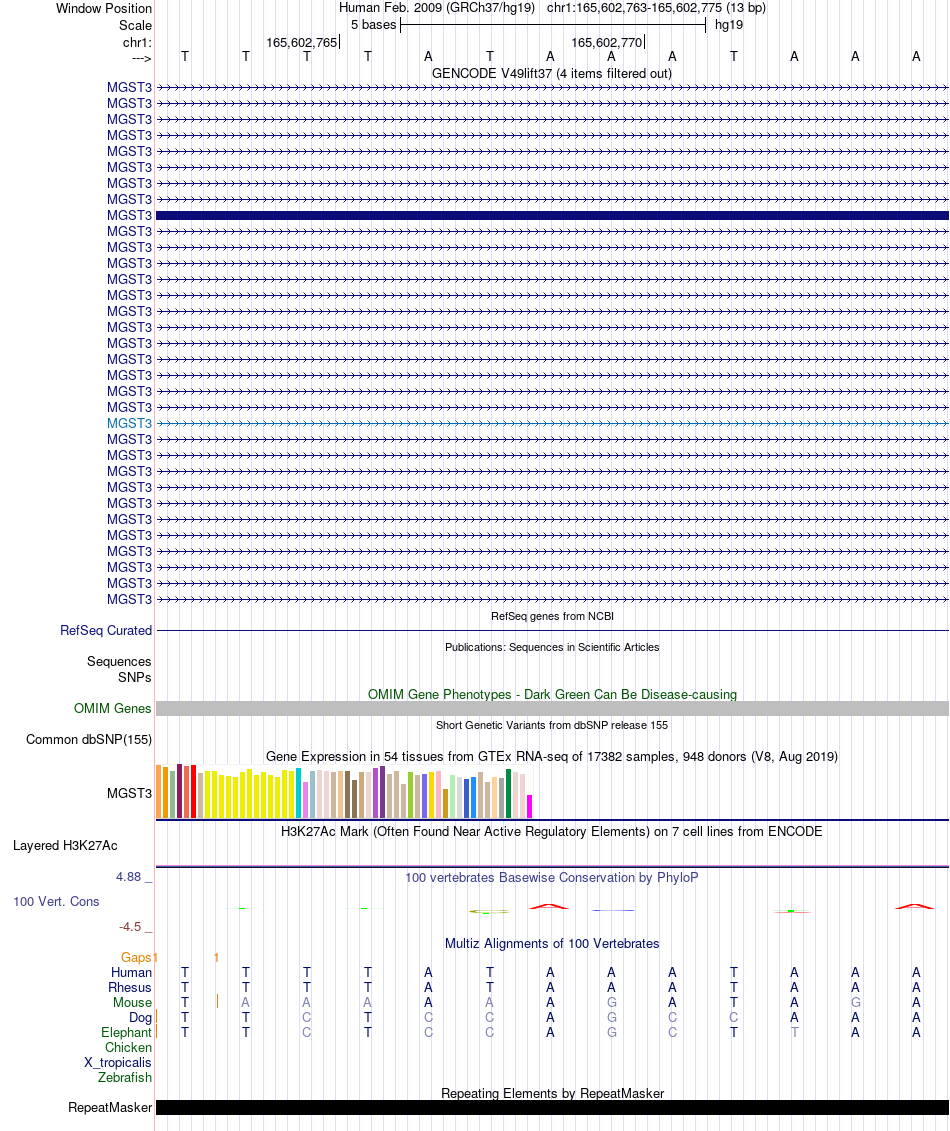The width and height of the screenshot is (950, 1131).
Task: Click the 4.88 PhyloP upper scale value
Action: 128,876
